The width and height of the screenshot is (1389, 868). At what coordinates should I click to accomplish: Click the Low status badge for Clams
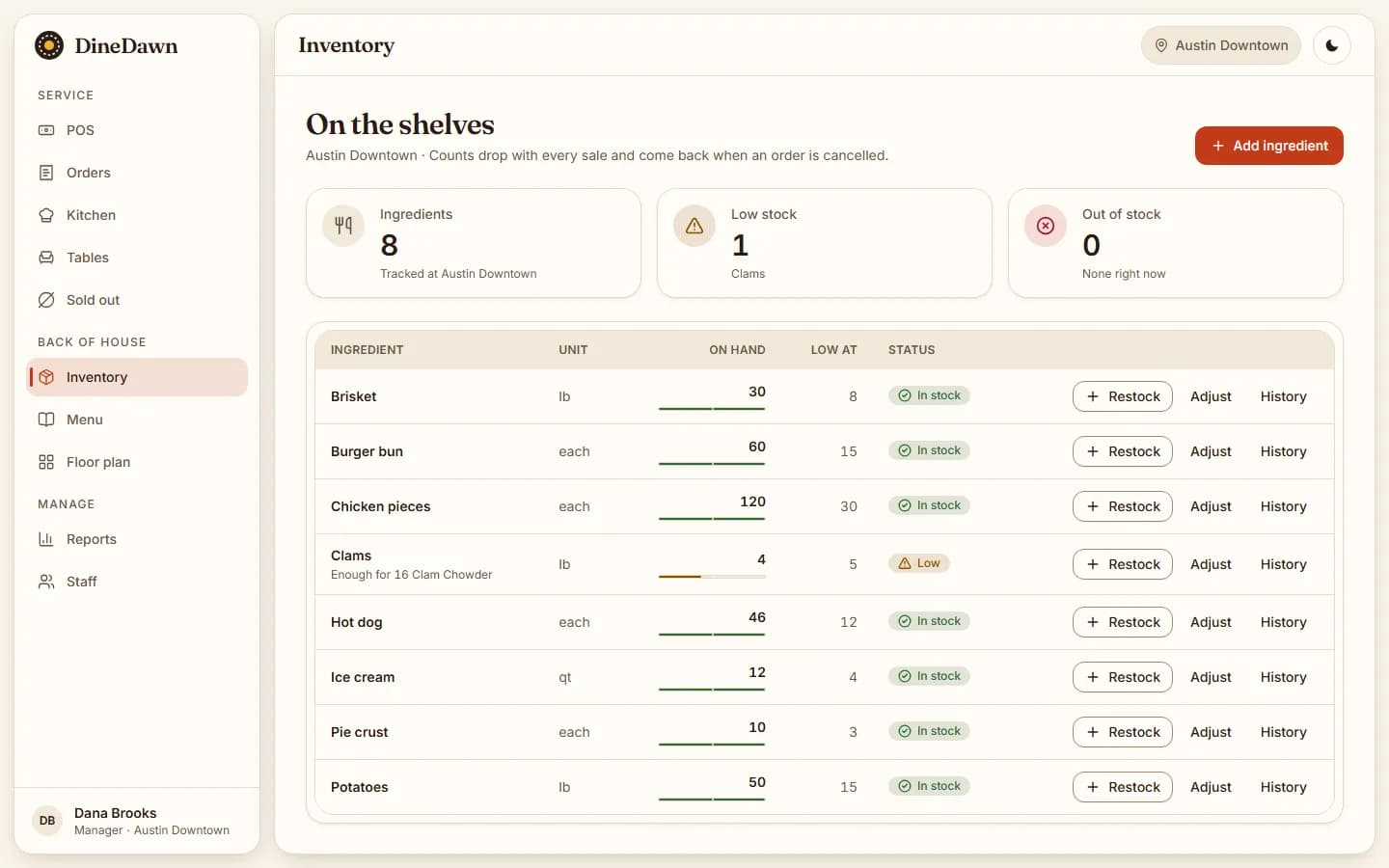pos(919,563)
